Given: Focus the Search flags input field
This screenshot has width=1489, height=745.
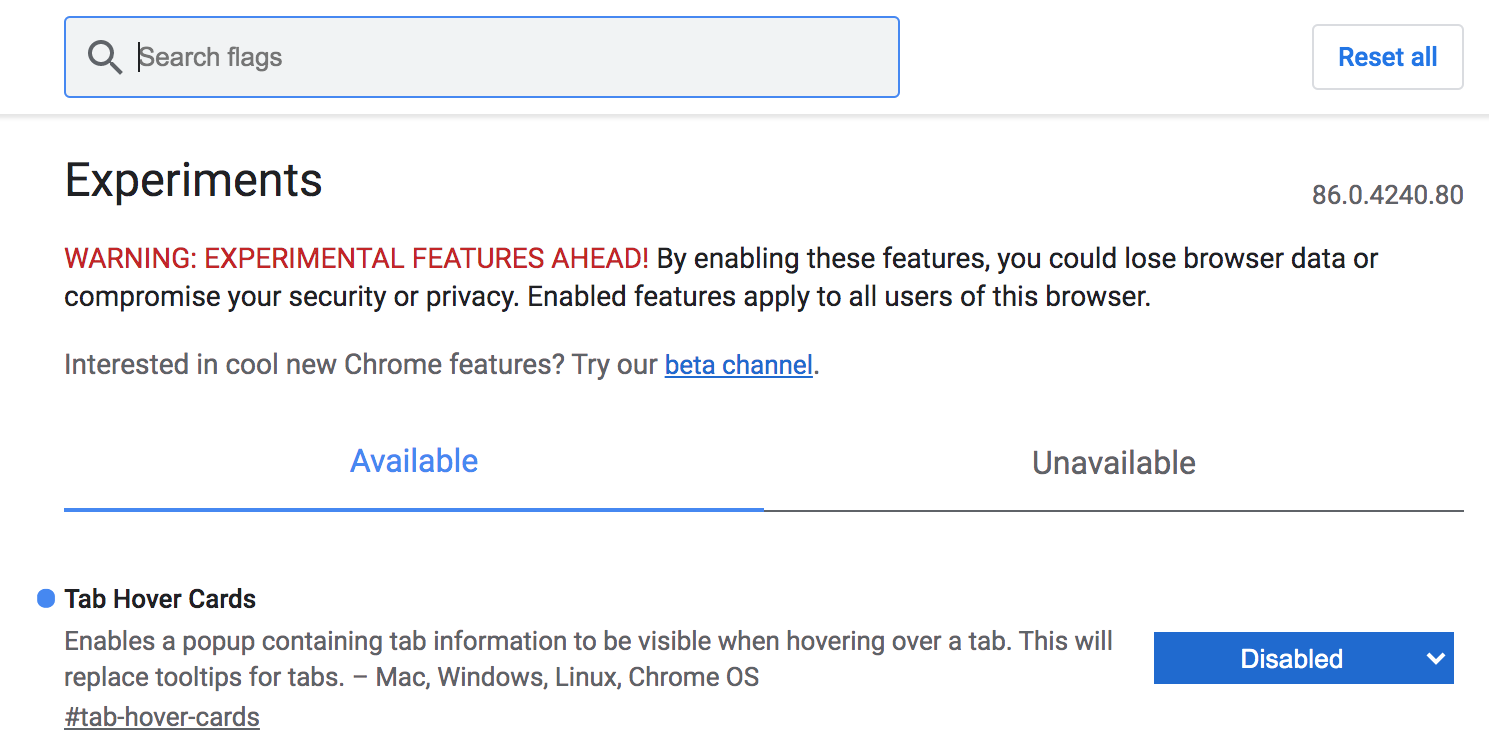Looking at the screenshot, I should tap(500, 57).
